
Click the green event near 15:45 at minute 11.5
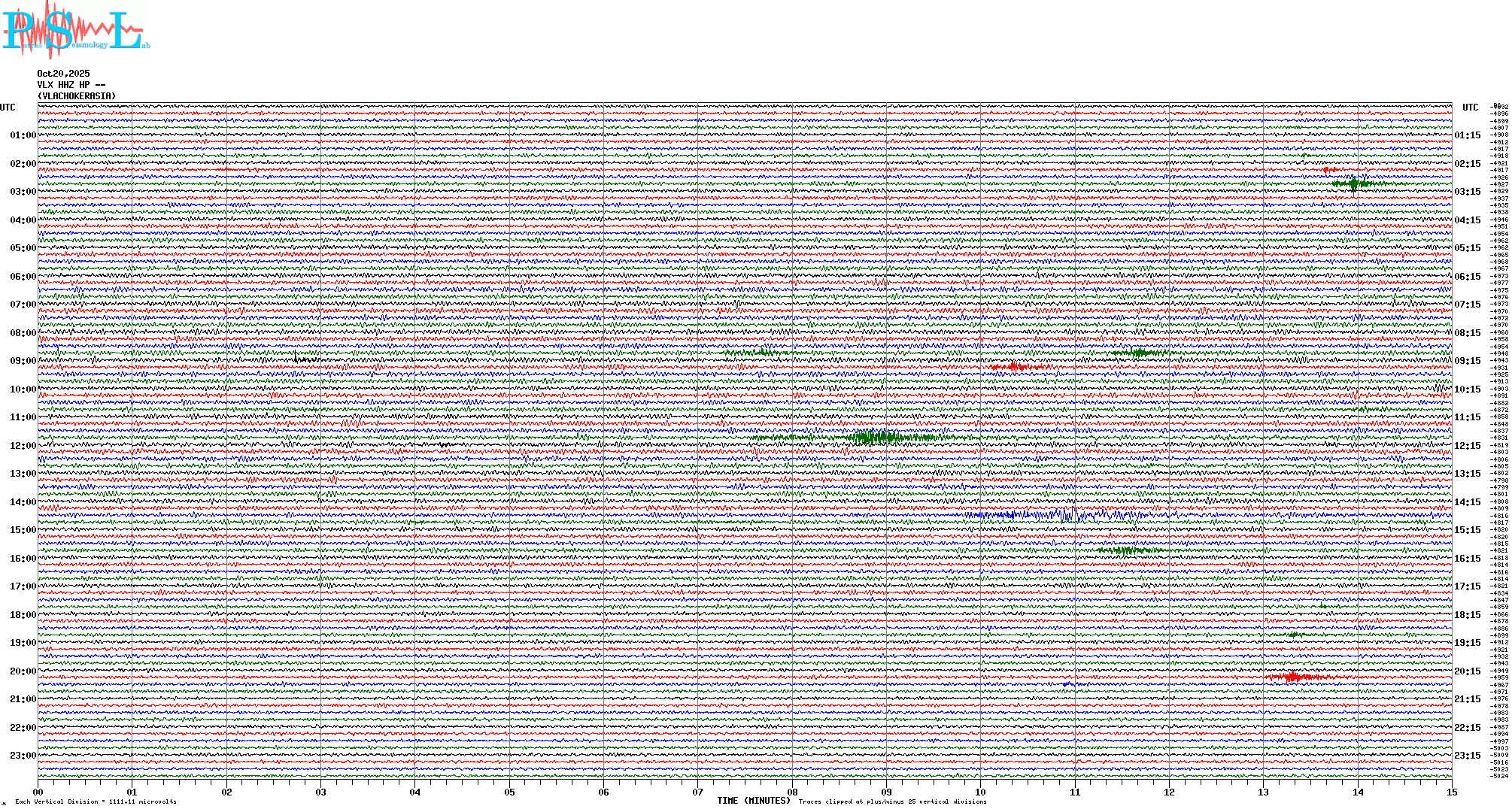pos(1125,550)
